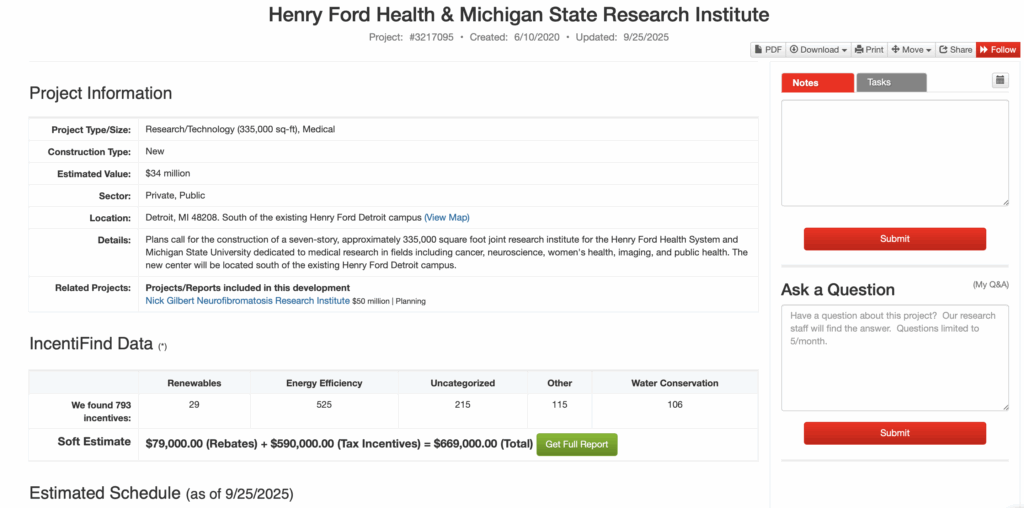1024x508 pixels.
Task: Expand the Move dropdown menu
Action: tap(911, 49)
